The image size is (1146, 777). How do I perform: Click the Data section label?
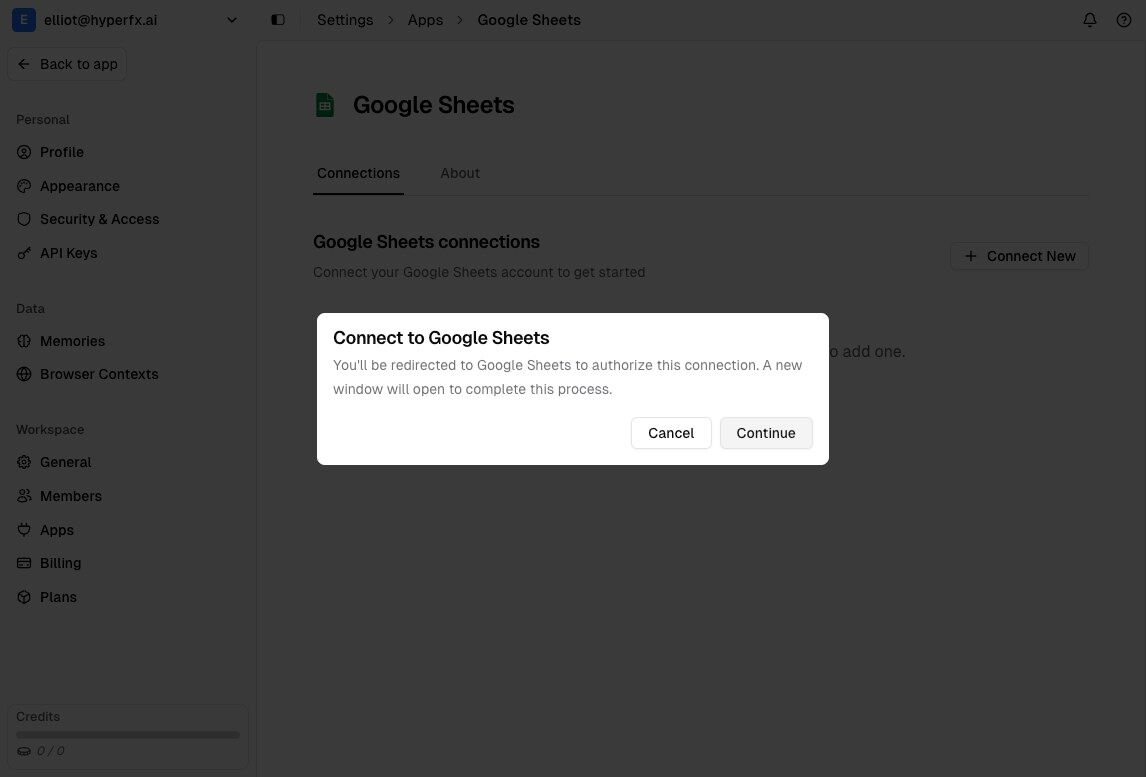(31, 308)
